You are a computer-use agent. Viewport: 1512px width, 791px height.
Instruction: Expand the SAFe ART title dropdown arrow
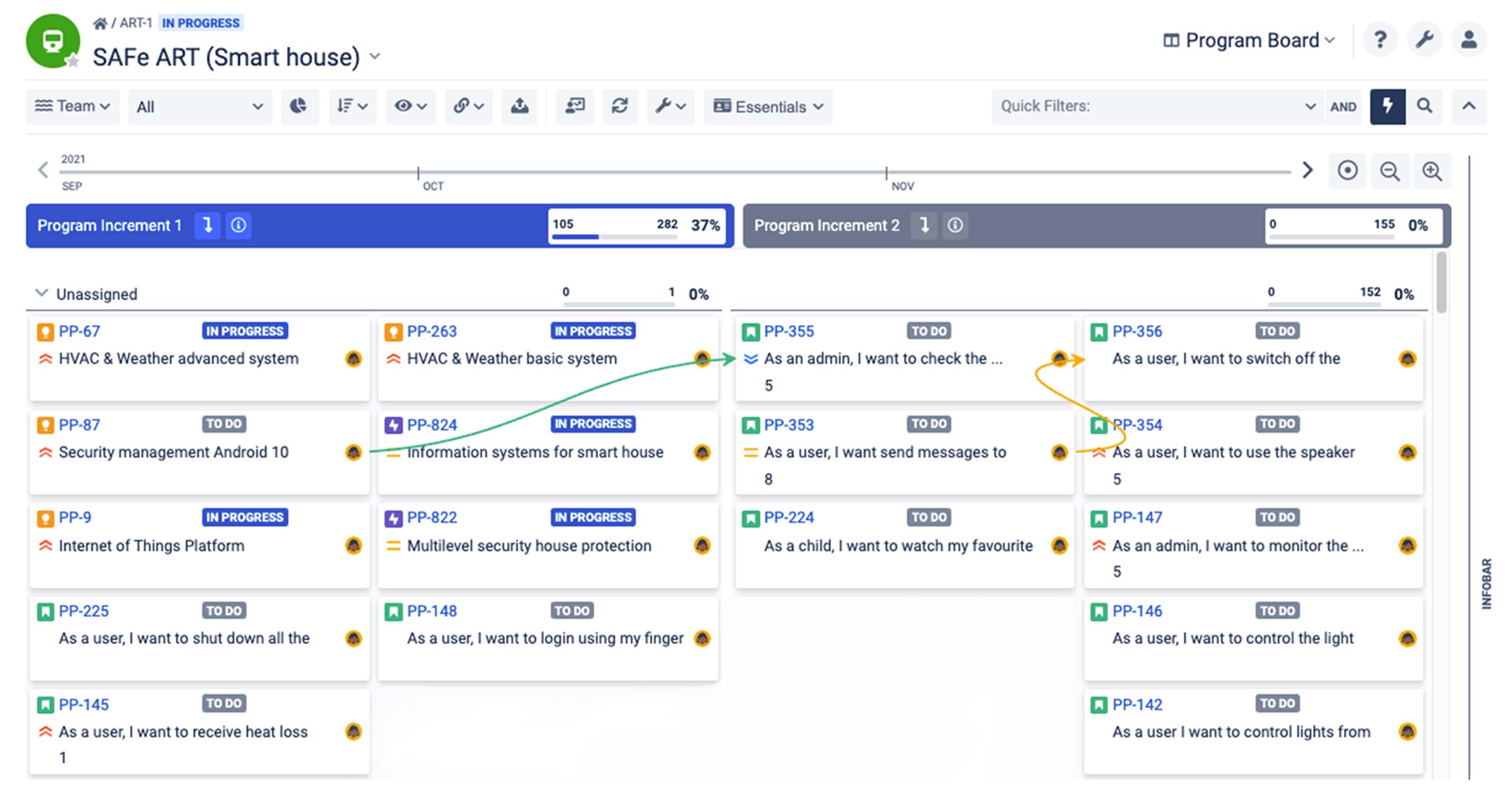point(375,57)
